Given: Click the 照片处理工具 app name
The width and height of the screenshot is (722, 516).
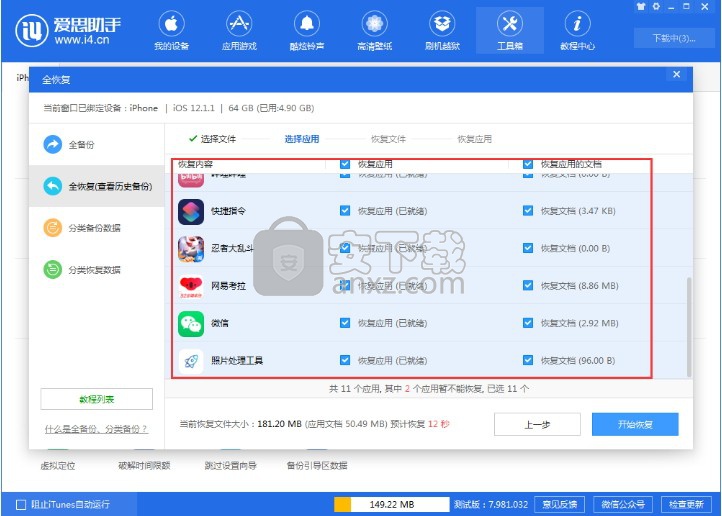Looking at the screenshot, I should [x=237, y=360].
